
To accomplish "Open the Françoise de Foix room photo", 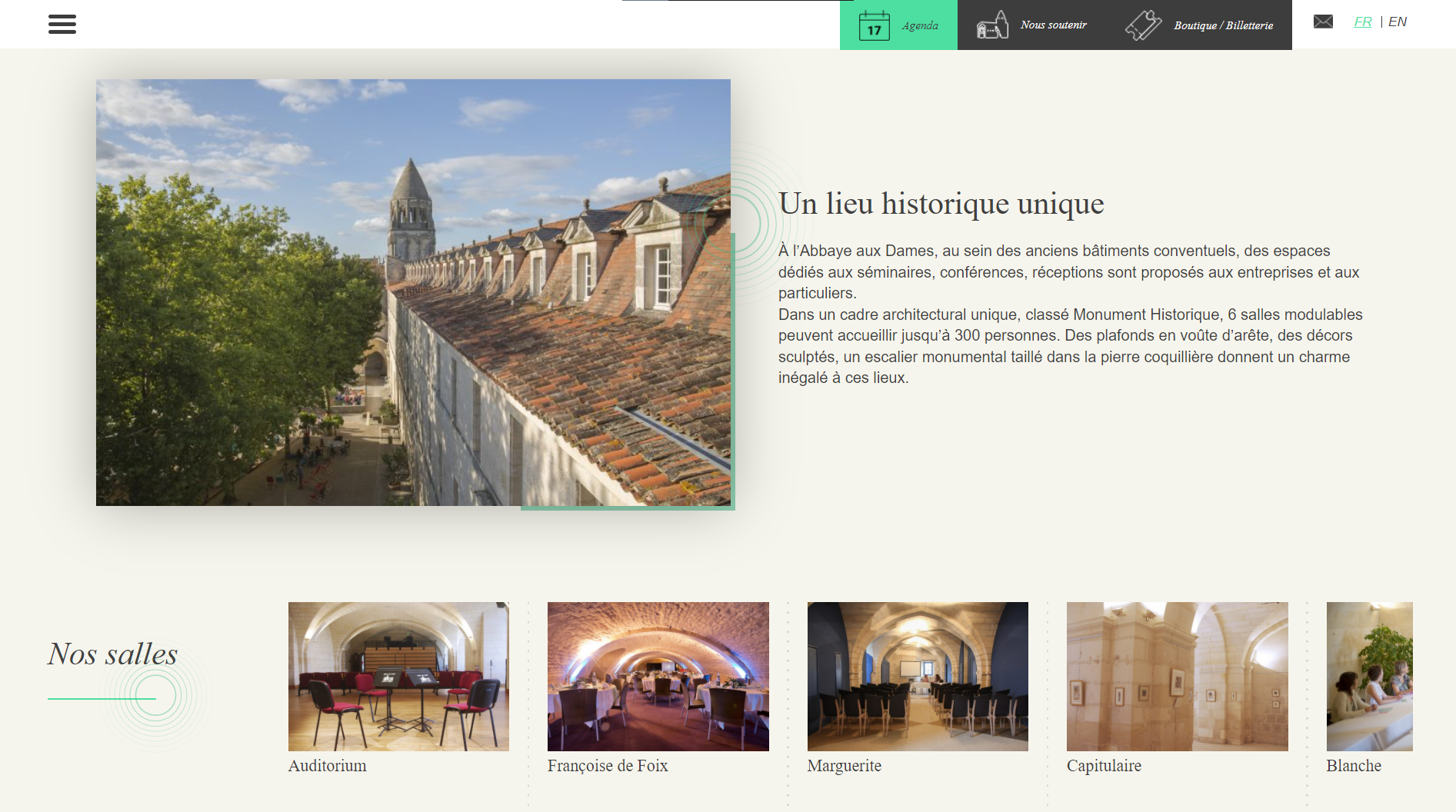I will pos(658,677).
